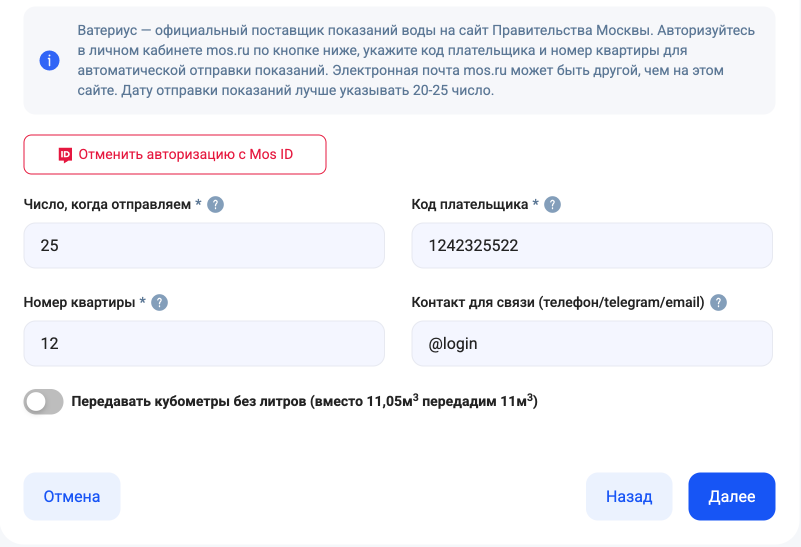
Task: Click the Mos ID logo icon
Action: tap(65, 155)
